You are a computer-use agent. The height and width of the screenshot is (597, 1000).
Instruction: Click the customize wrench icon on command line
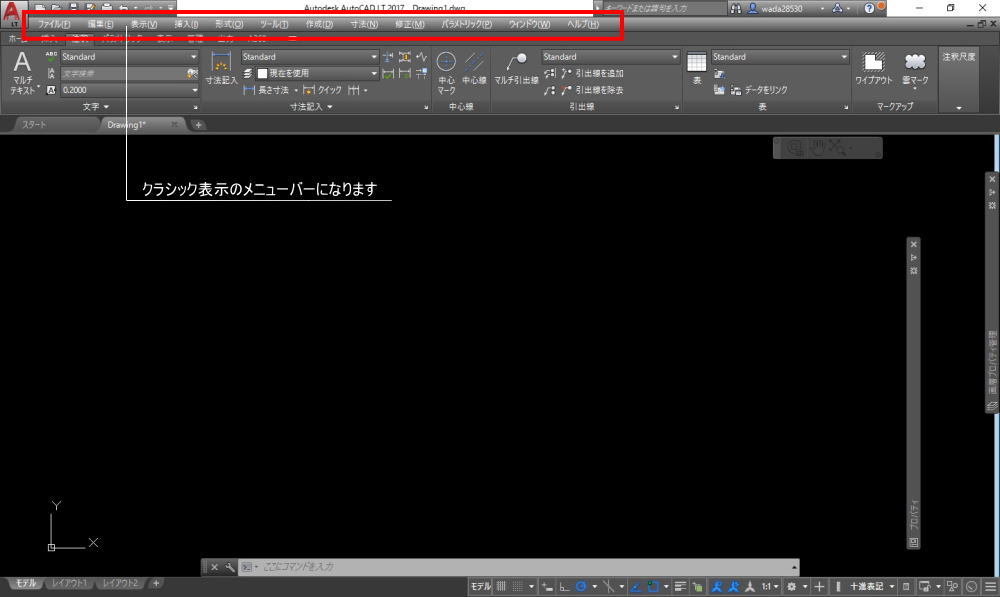click(230, 567)
